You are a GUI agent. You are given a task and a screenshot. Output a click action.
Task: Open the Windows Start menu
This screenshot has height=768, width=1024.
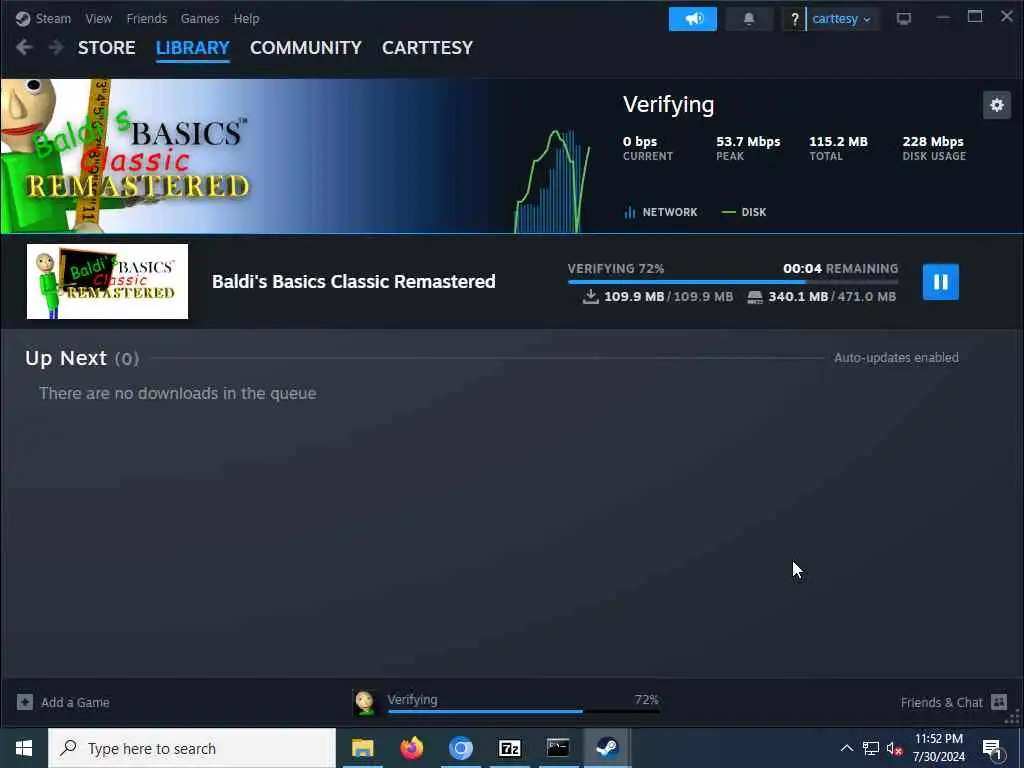click(24, 748)
